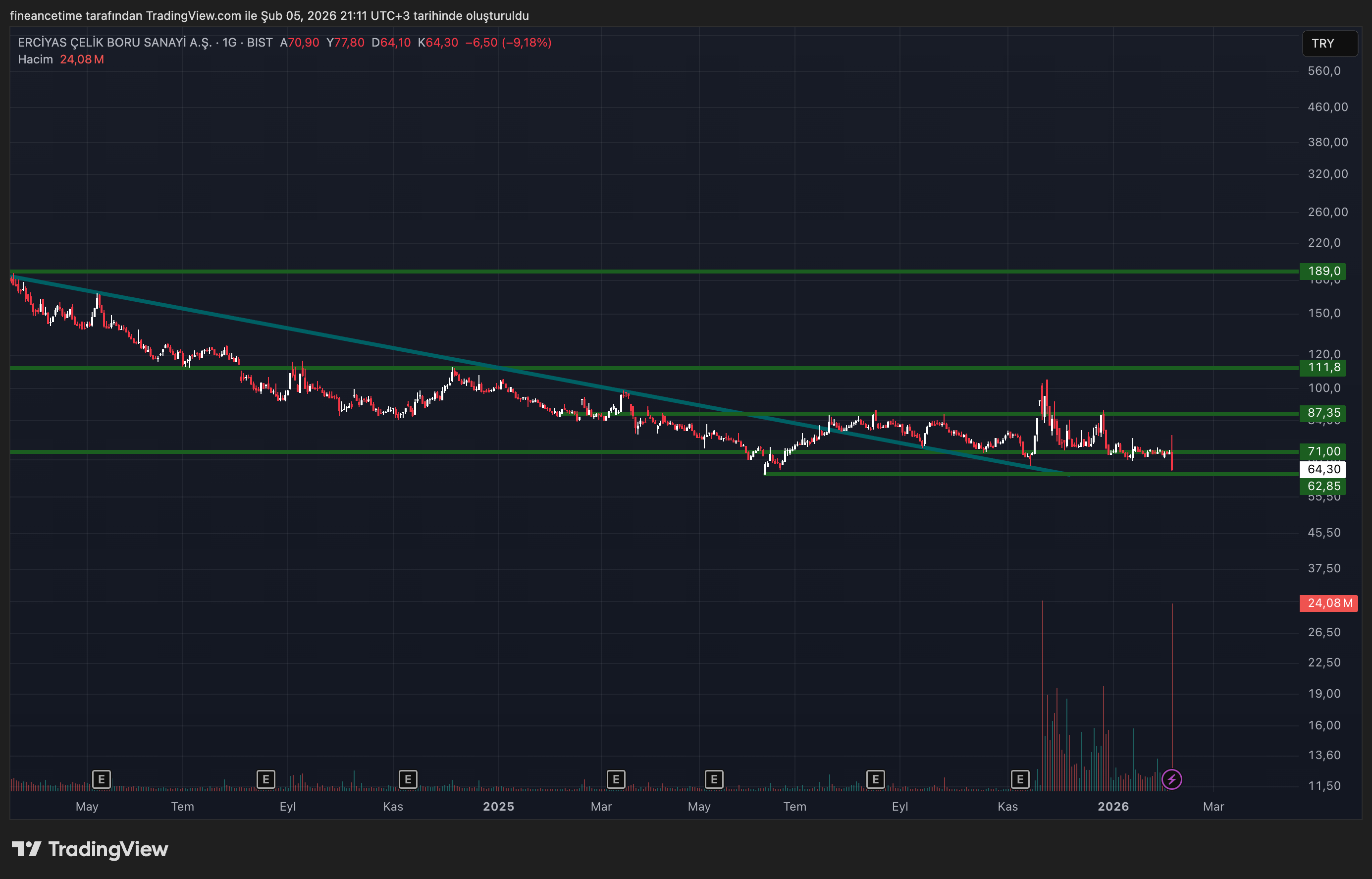Click the earnings E marker left of Eyl 2025
This screenshot has width=1372, height=879.
[876, 779]
